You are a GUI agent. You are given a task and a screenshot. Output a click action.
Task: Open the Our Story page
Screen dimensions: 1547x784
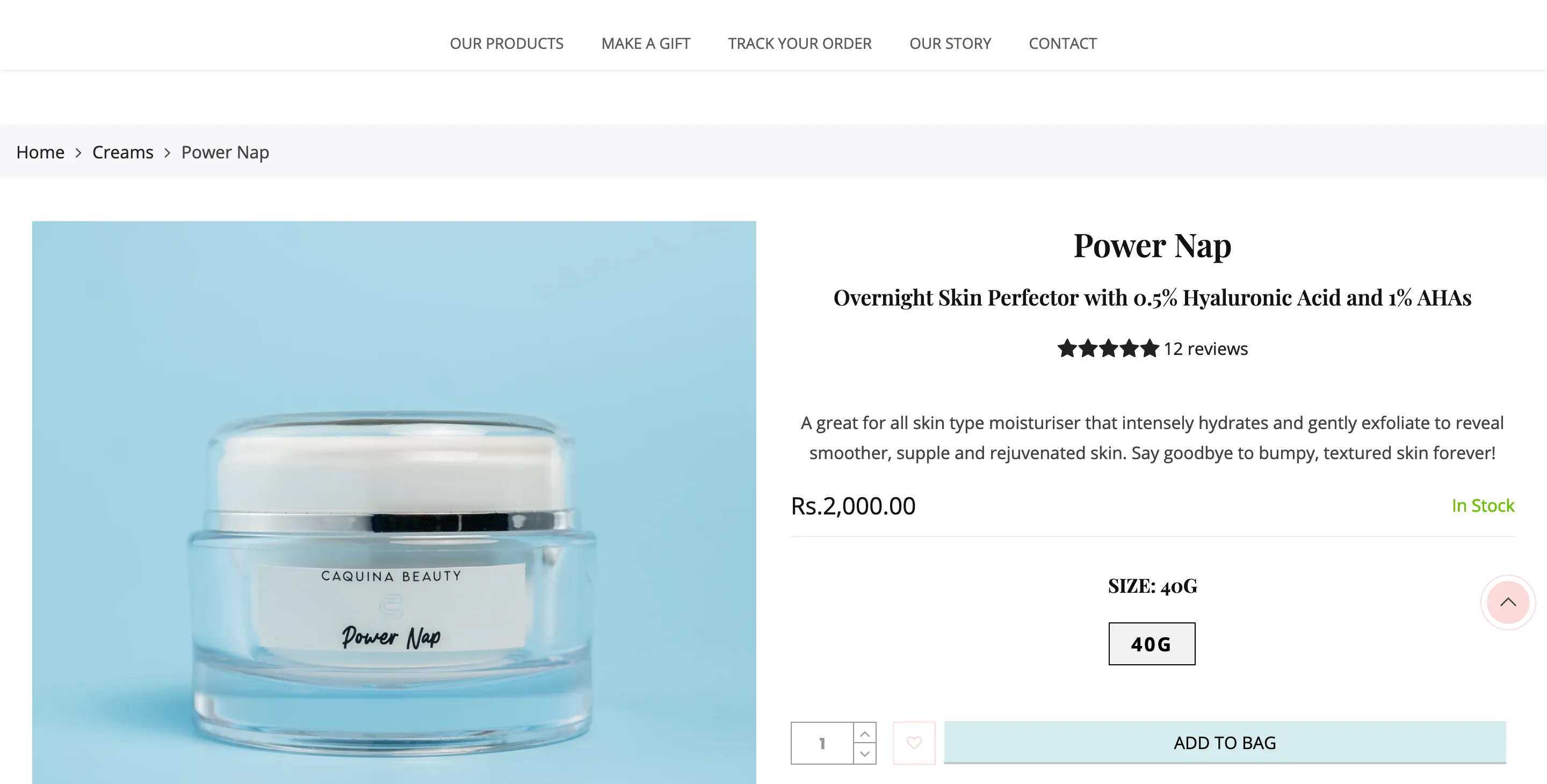tap(950, 43)
